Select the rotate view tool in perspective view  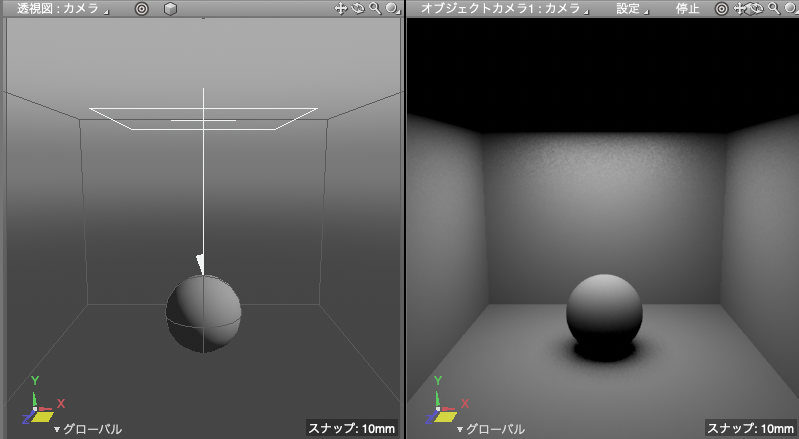click(358, 8)
